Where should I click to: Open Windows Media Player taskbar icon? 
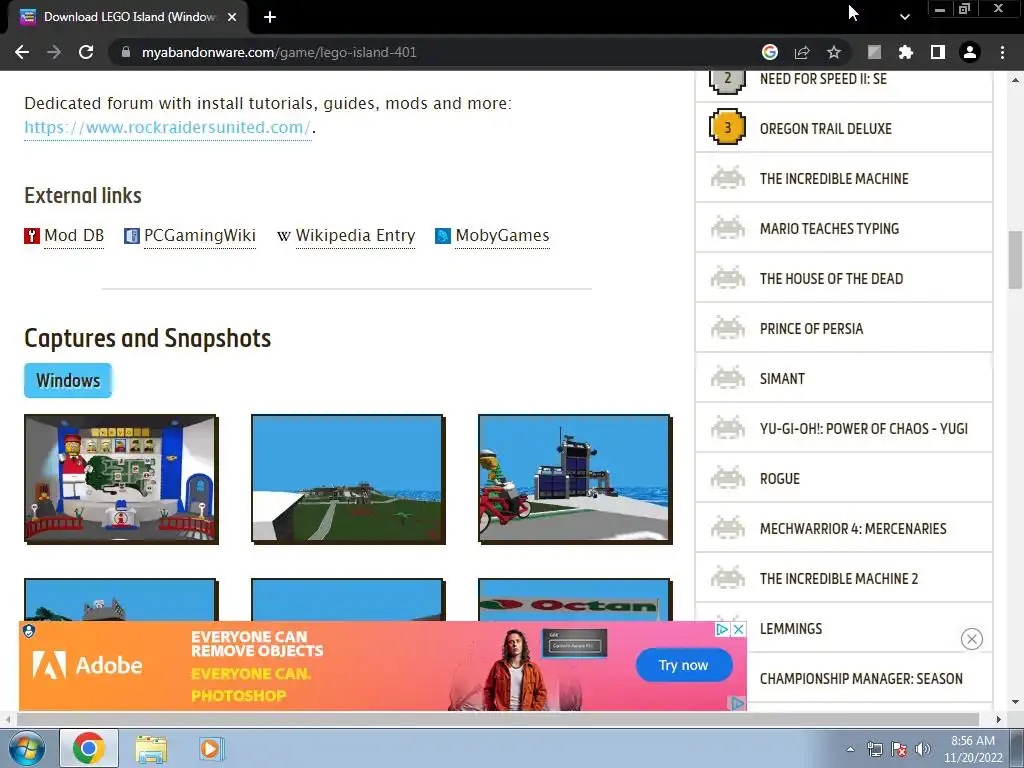pos(211,748)
